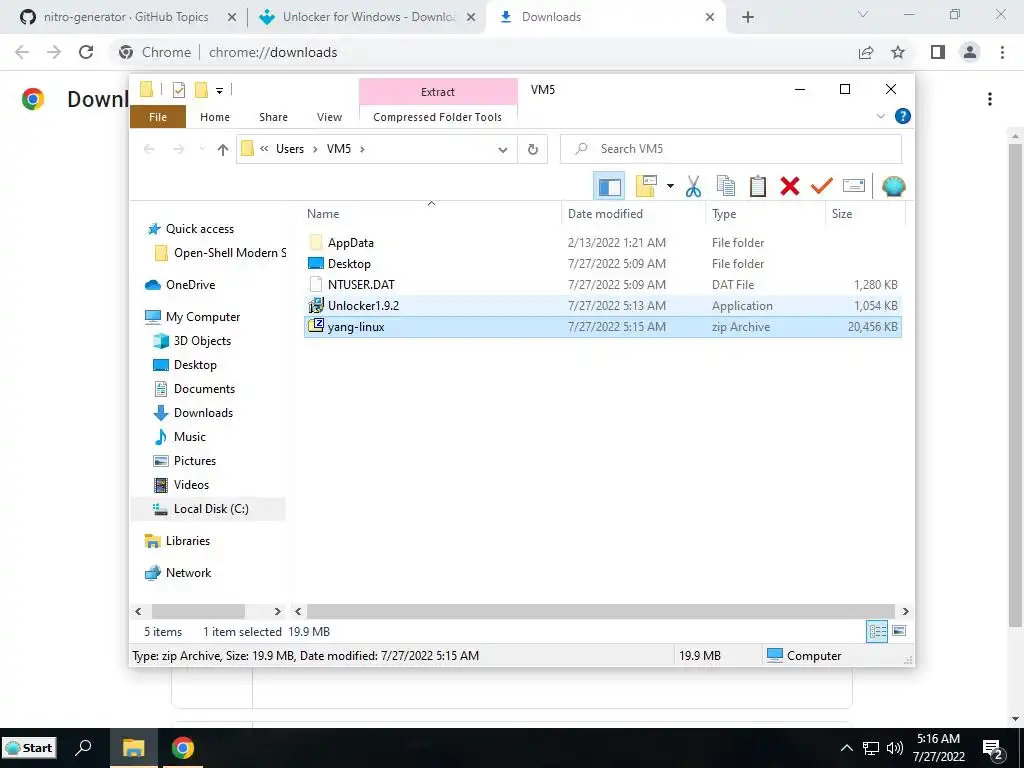The width and height of the screenshot is (1024, 768).
Task: Open Libraries in navigation pane
Action: pyautogui.click(x=187, y=541)
